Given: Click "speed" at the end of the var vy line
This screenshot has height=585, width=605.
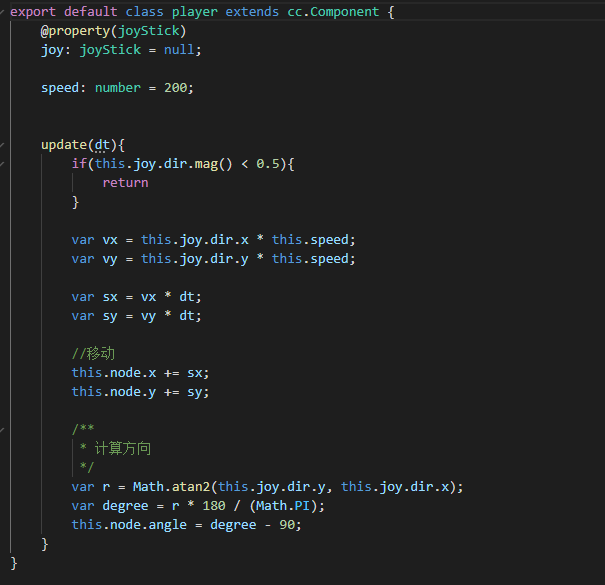Looking at the screenshot, I should [330, 259].
